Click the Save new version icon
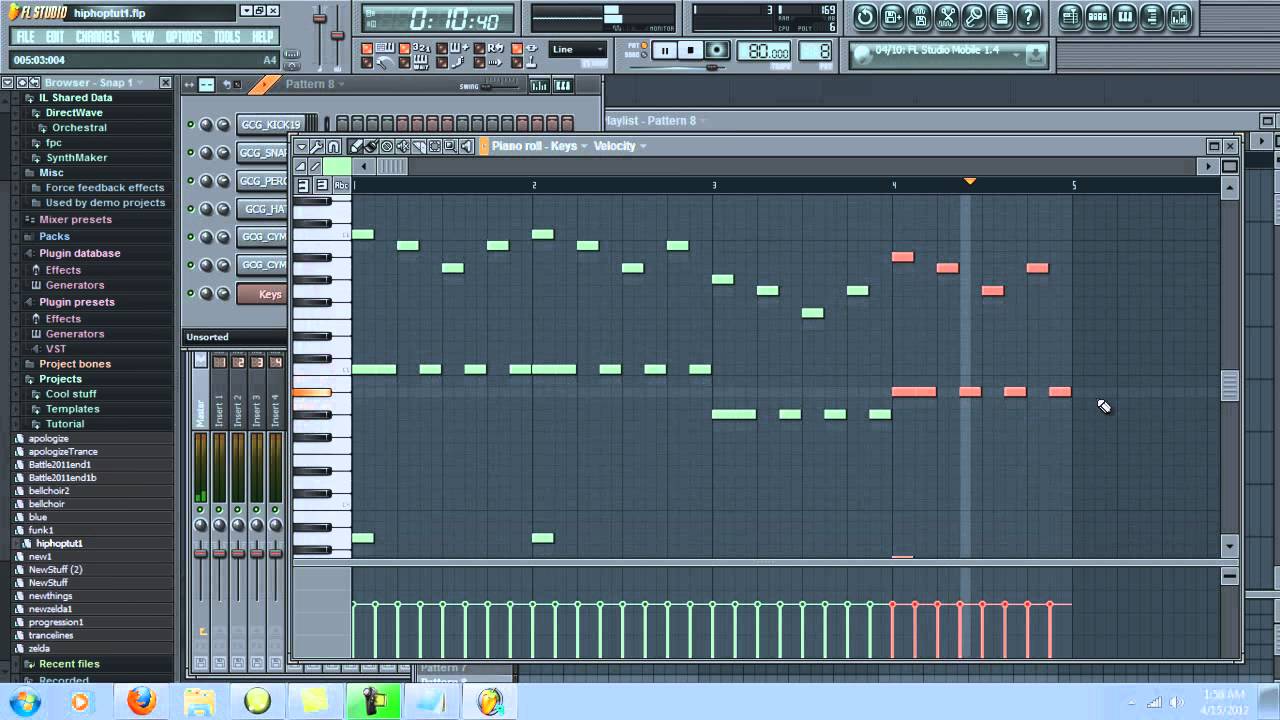The height and width of the screenshot is (720, 1280). coord(892,16)
